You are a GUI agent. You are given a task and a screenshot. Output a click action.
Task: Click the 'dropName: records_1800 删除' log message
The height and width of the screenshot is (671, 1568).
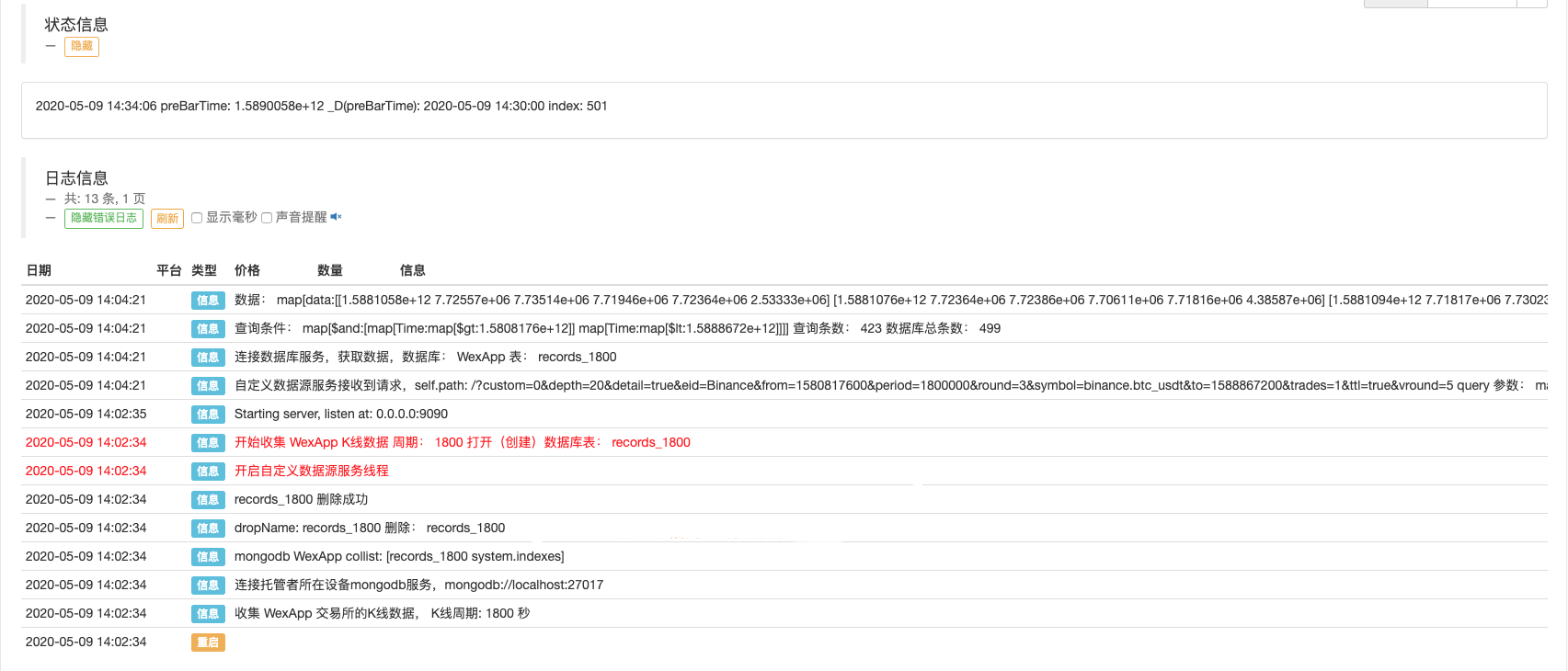(370, 528)
